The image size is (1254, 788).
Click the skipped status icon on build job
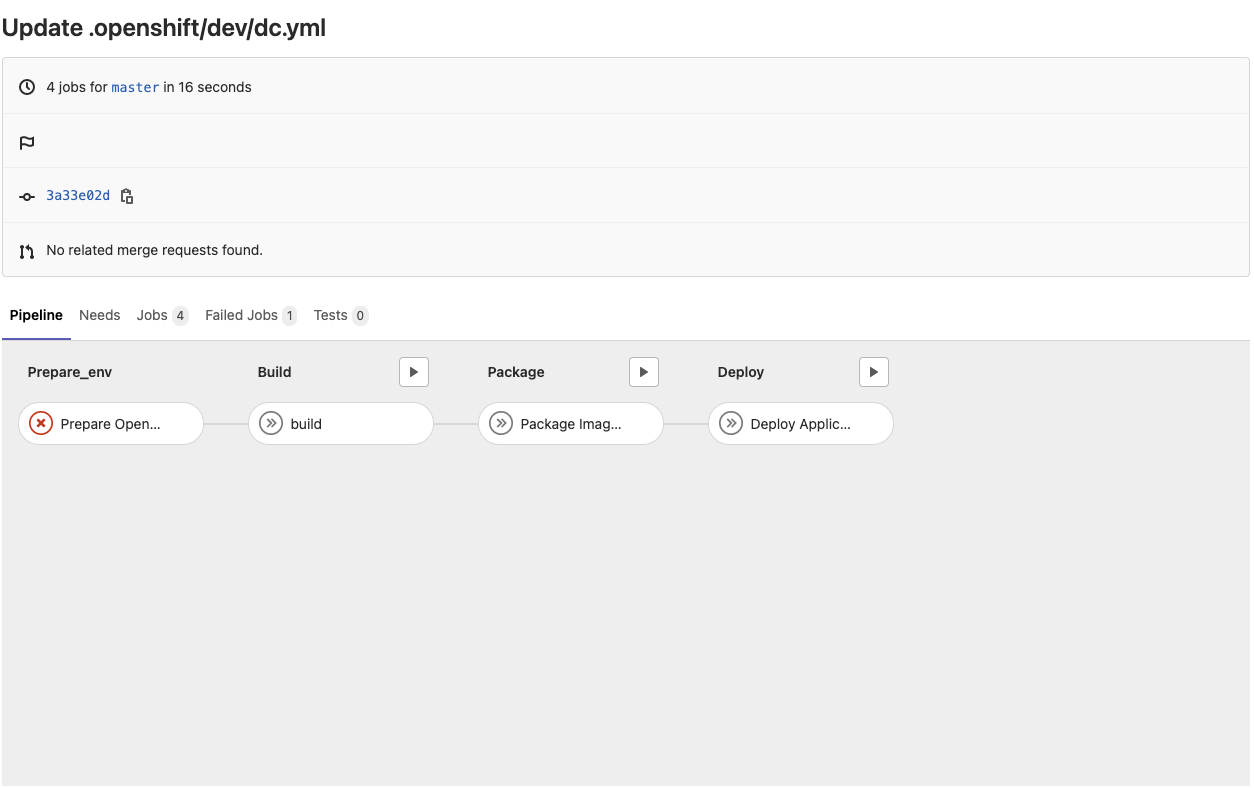tap(271, 424)
